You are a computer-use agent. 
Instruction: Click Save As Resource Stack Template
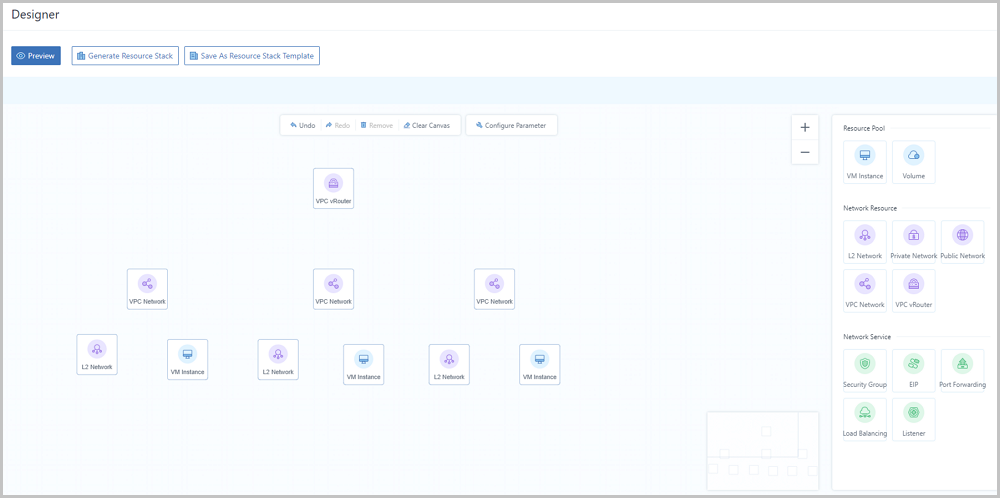(x=251, y=55)
